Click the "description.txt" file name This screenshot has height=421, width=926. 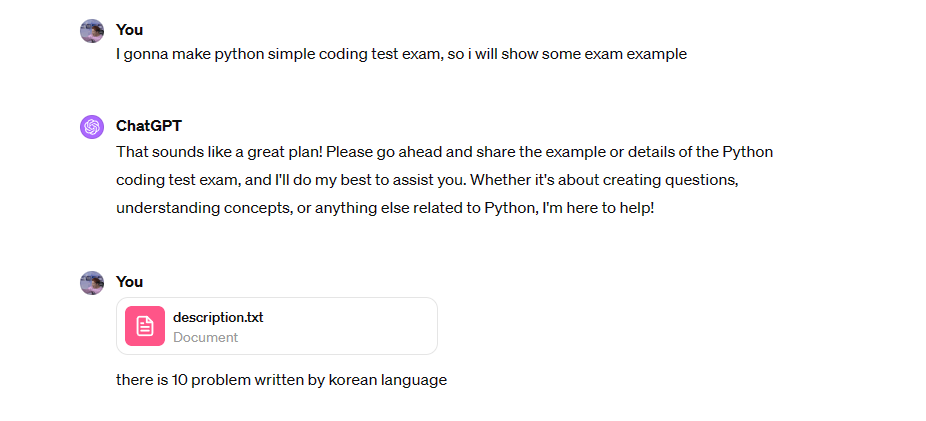[218, 317]
